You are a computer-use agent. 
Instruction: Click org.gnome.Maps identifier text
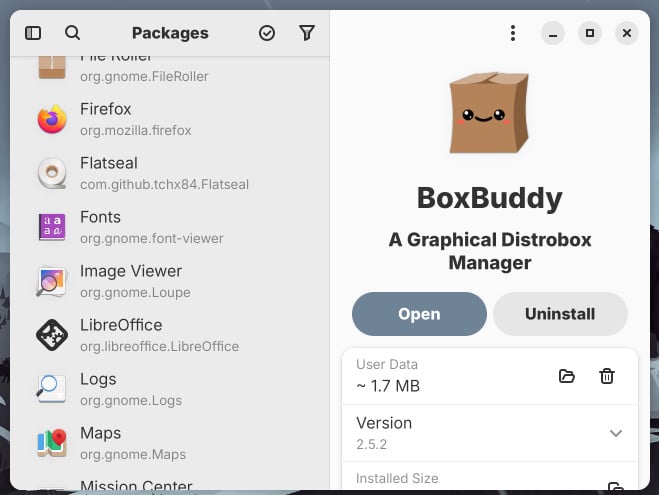pos(133,454)
